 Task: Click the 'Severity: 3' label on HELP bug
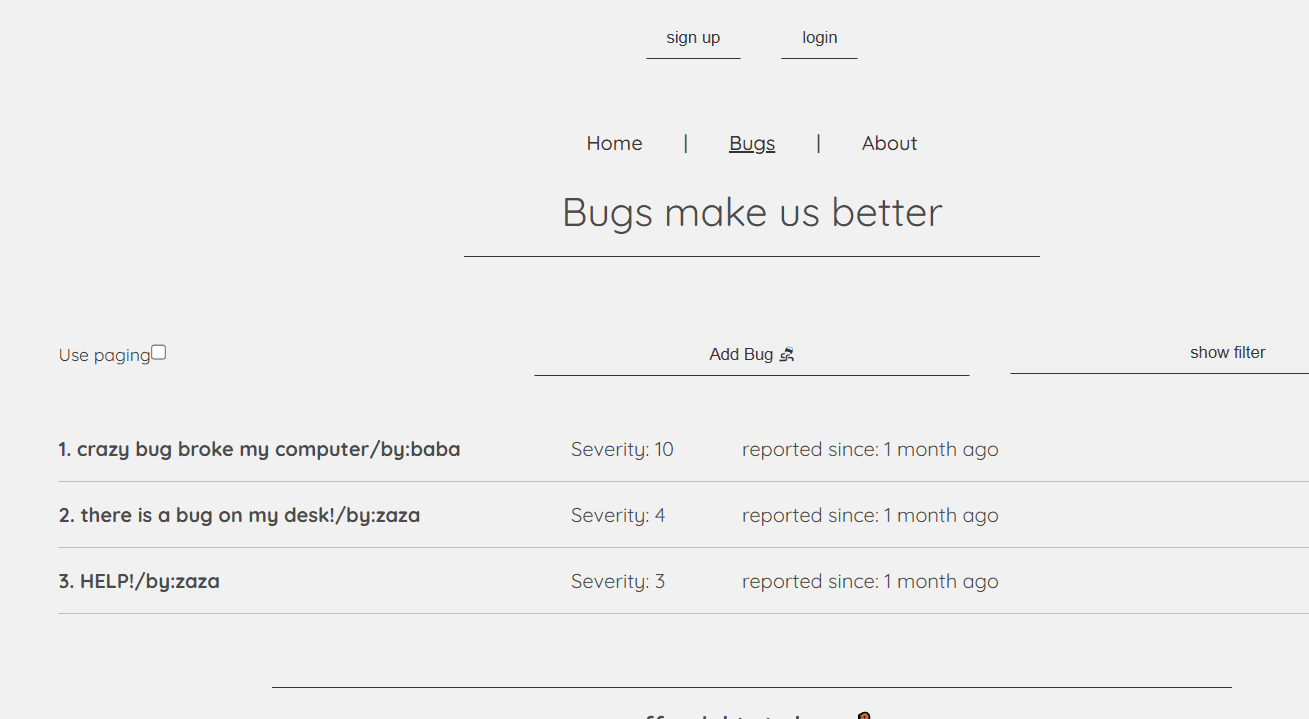pyautogui.click(x=618, y=581)
